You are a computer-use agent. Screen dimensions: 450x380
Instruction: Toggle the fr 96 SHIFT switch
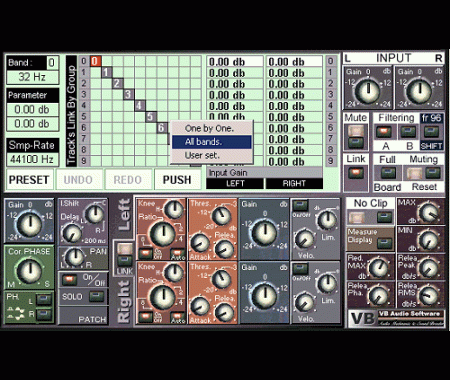click(x=431, y=132)
